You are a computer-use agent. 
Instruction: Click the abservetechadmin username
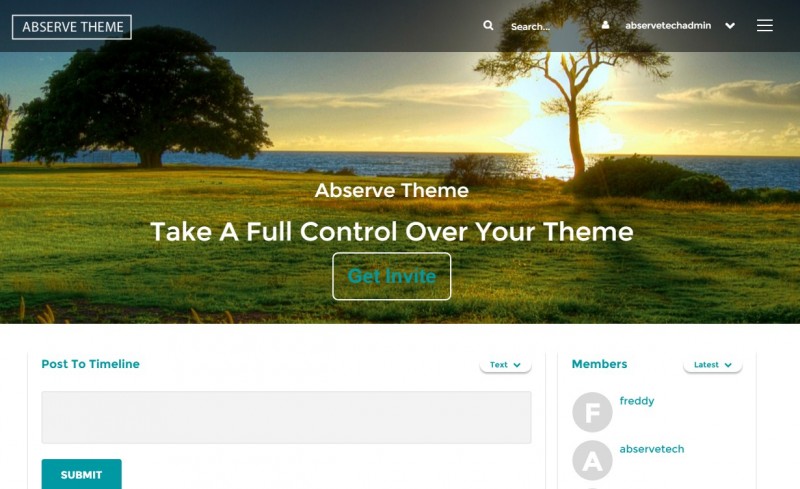point(668,26)
